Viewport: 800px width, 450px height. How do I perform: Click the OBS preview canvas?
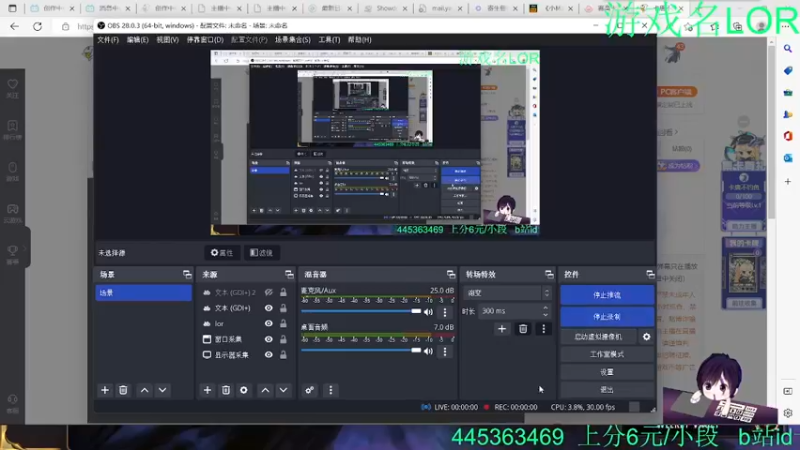pyautogui.click(x=375, y=143)
